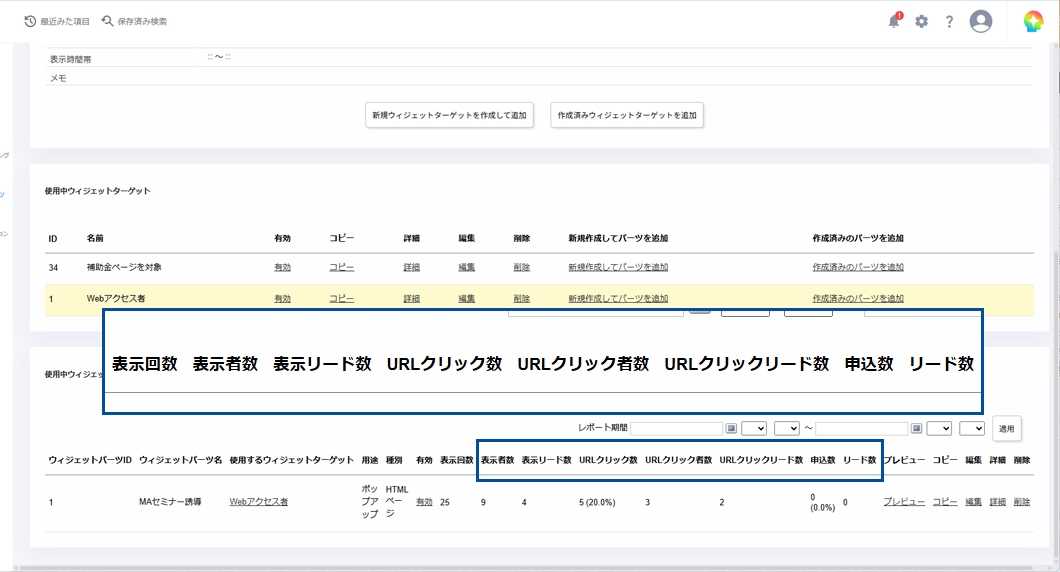Click the ウィジェットパーツ名 column header
The height and width of the screenshot is (572, 1060).
pos(180,460)
